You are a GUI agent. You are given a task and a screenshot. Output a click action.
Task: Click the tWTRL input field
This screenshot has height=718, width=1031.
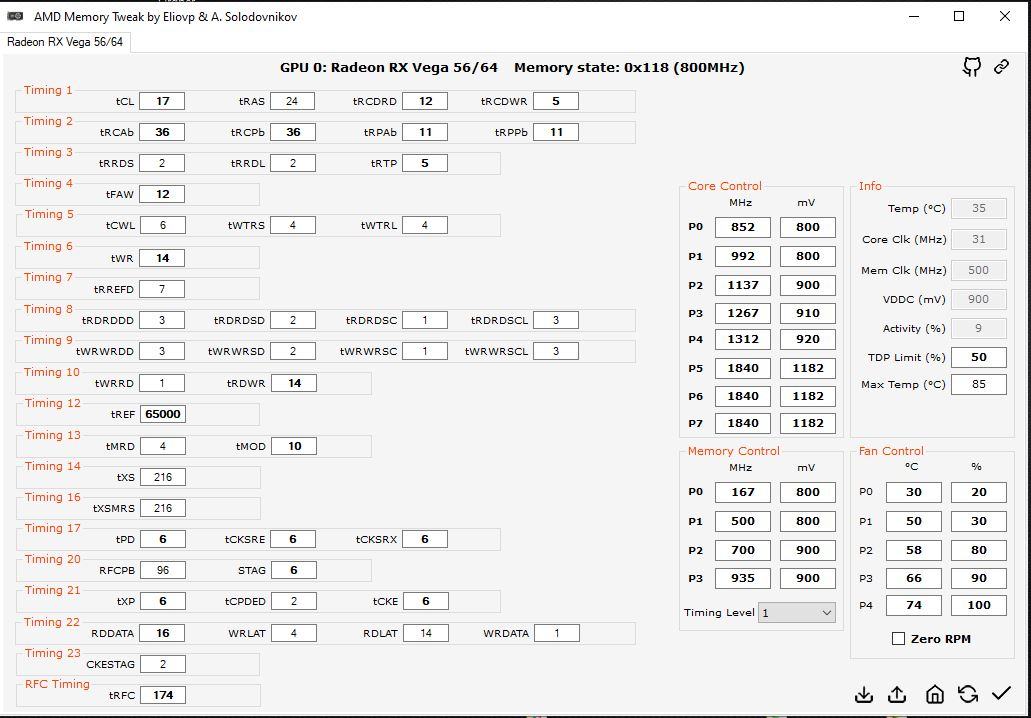pos(425,225)
